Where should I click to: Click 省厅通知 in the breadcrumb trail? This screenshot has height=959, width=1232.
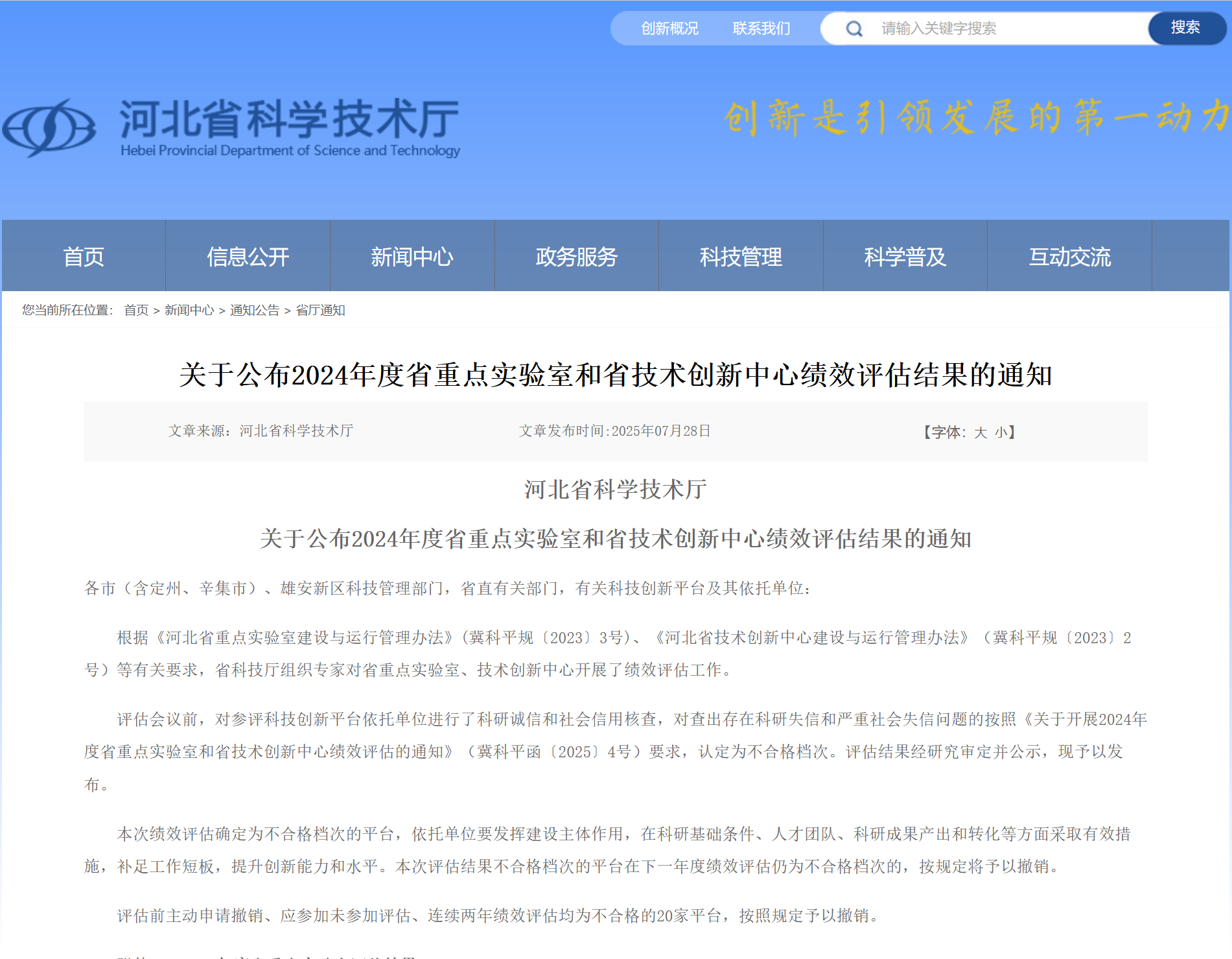pyautogui.click(x=320, y=310)
